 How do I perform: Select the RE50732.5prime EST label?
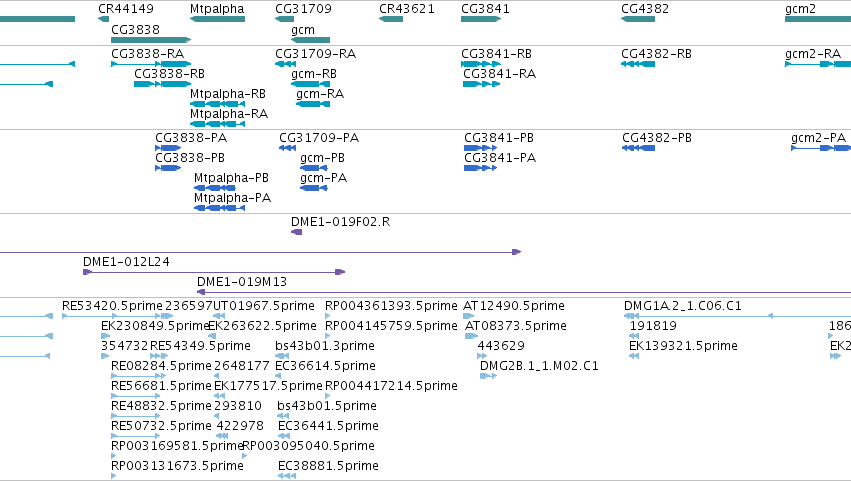coord(161,427)
